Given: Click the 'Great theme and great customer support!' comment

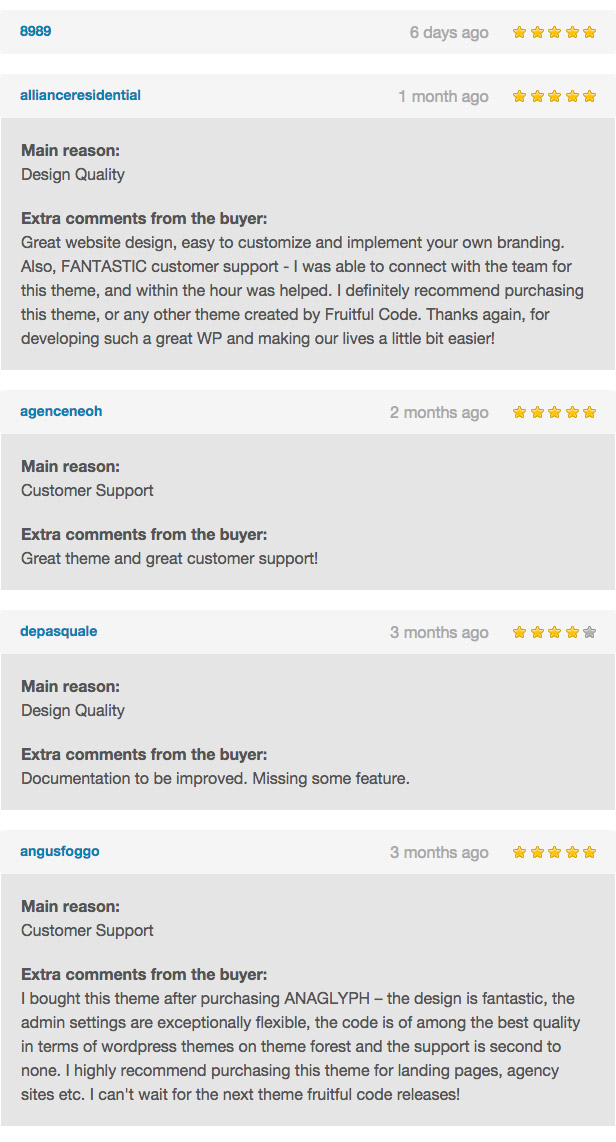Looking at the screenshot, I should pos(170,559).
